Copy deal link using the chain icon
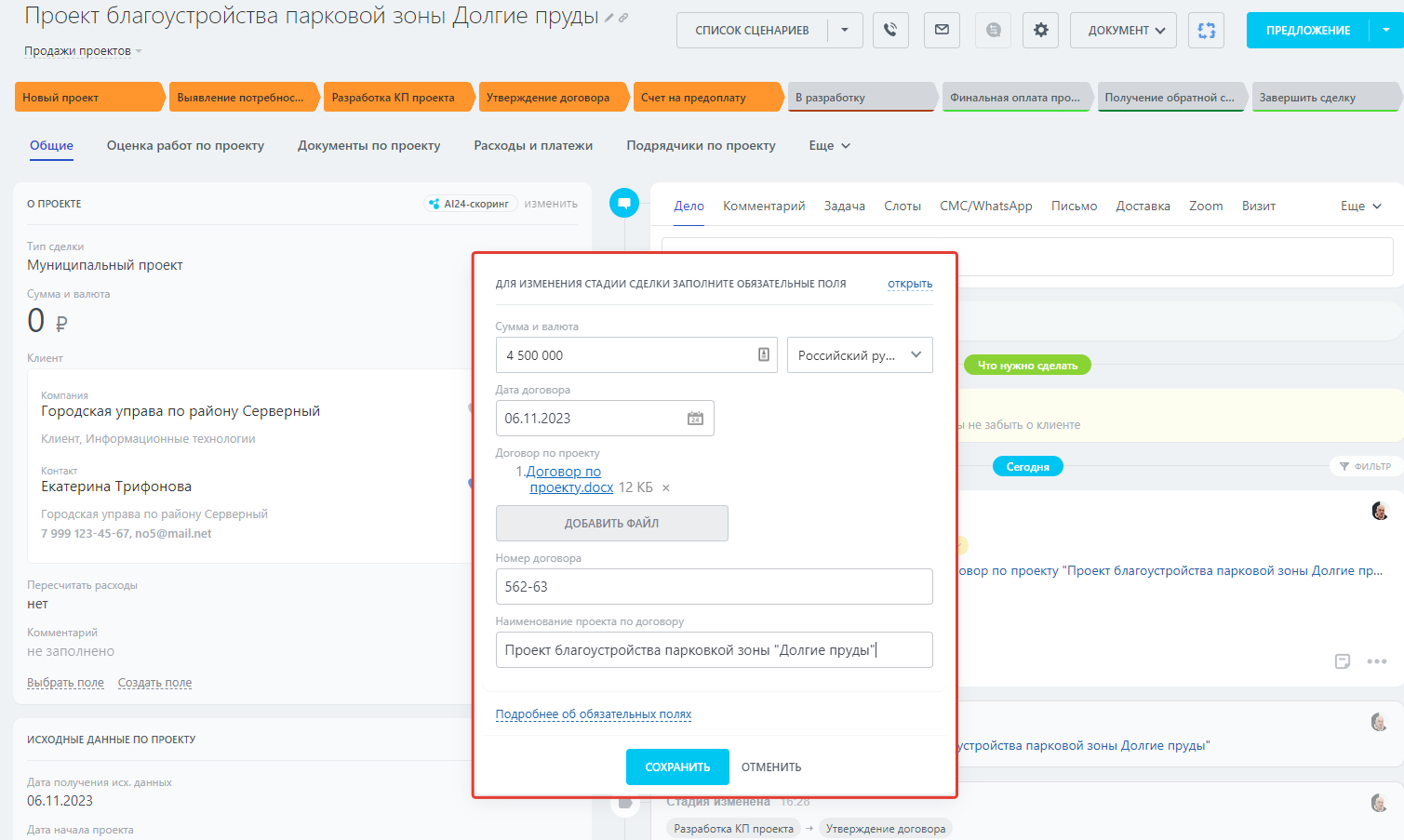1404x840 pixels. pos(623,18)
